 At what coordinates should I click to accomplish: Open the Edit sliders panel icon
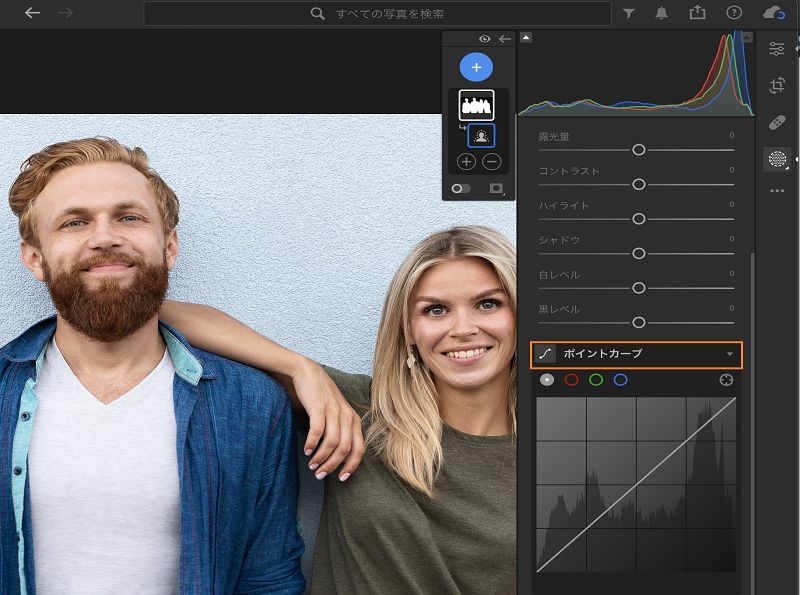tap(777, 48)
